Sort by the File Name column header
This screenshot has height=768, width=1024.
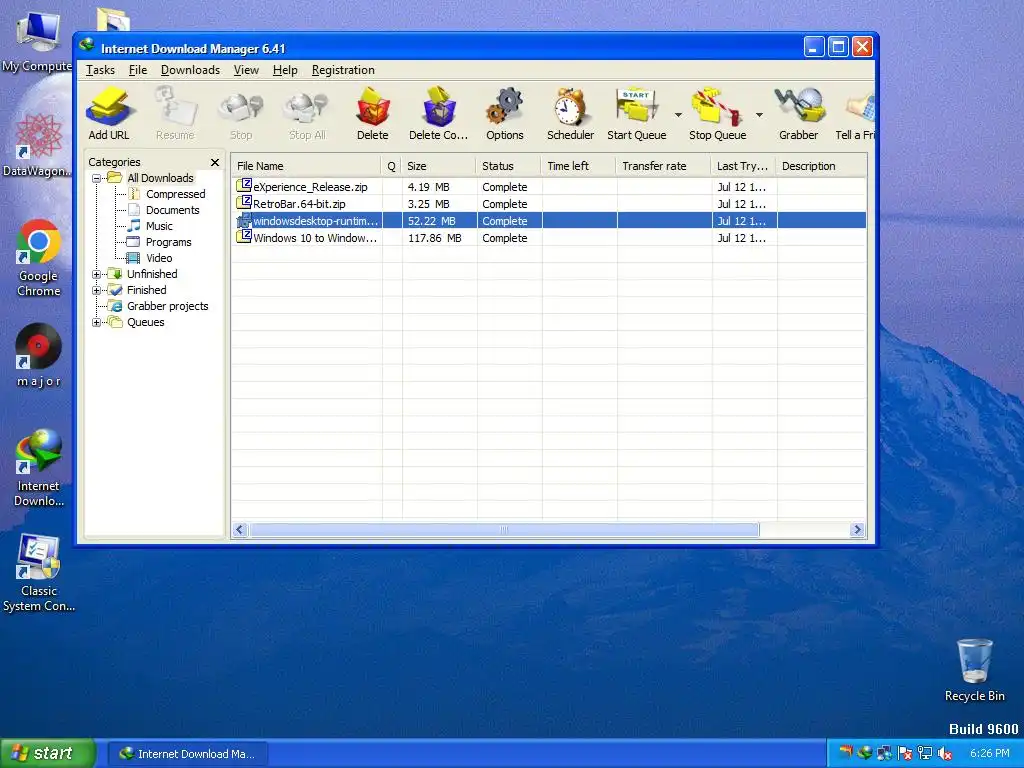tap(306, 166)
